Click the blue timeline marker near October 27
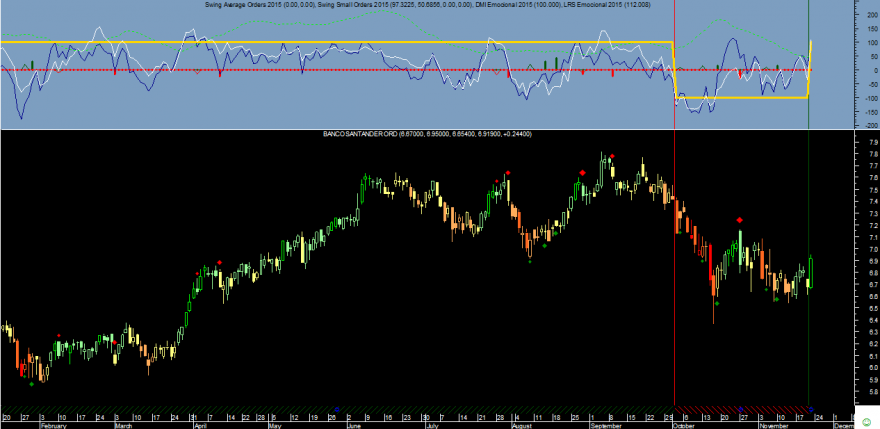 pos(740,409)
